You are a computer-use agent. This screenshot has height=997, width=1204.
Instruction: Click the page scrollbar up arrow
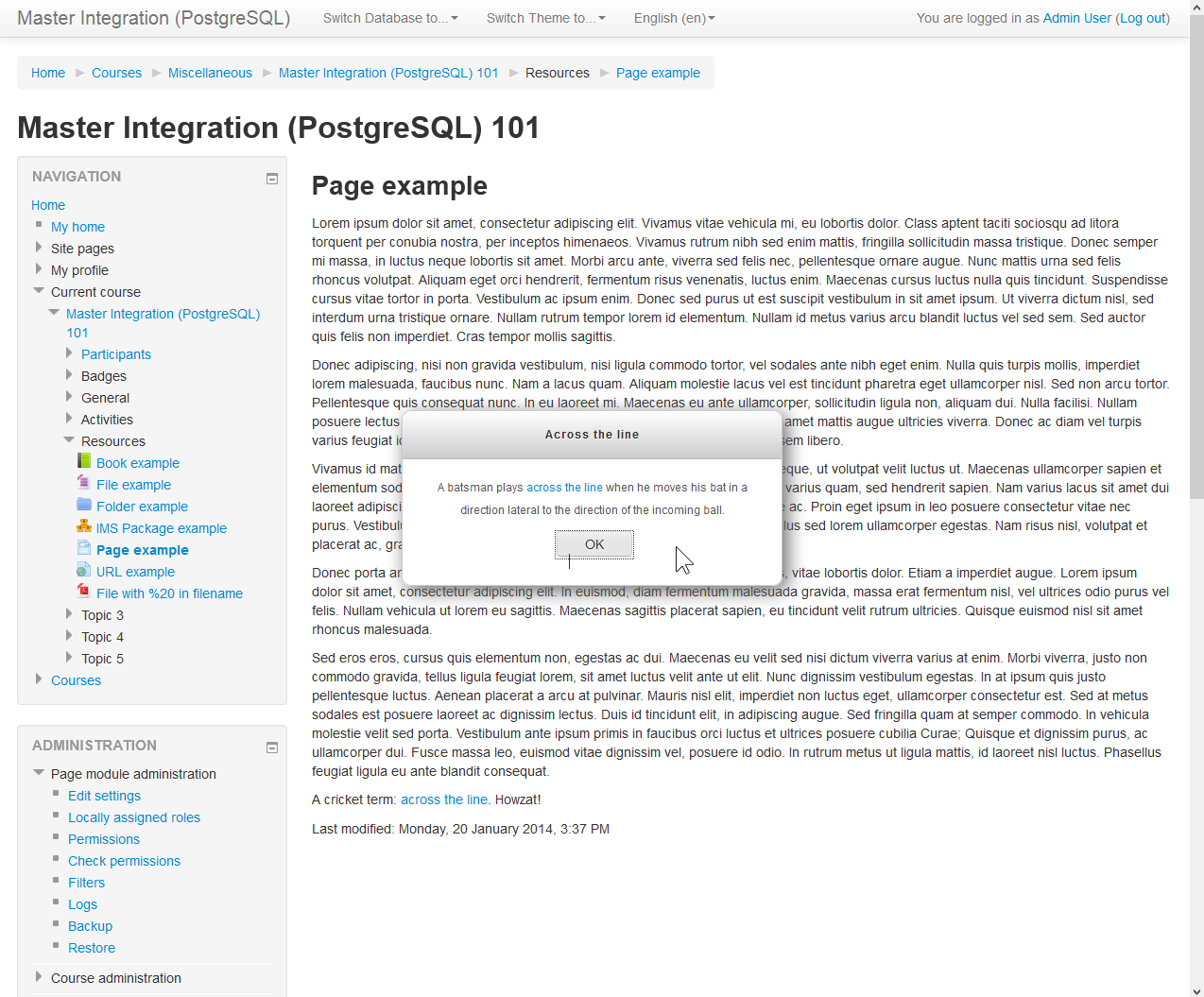(1196, 7)
